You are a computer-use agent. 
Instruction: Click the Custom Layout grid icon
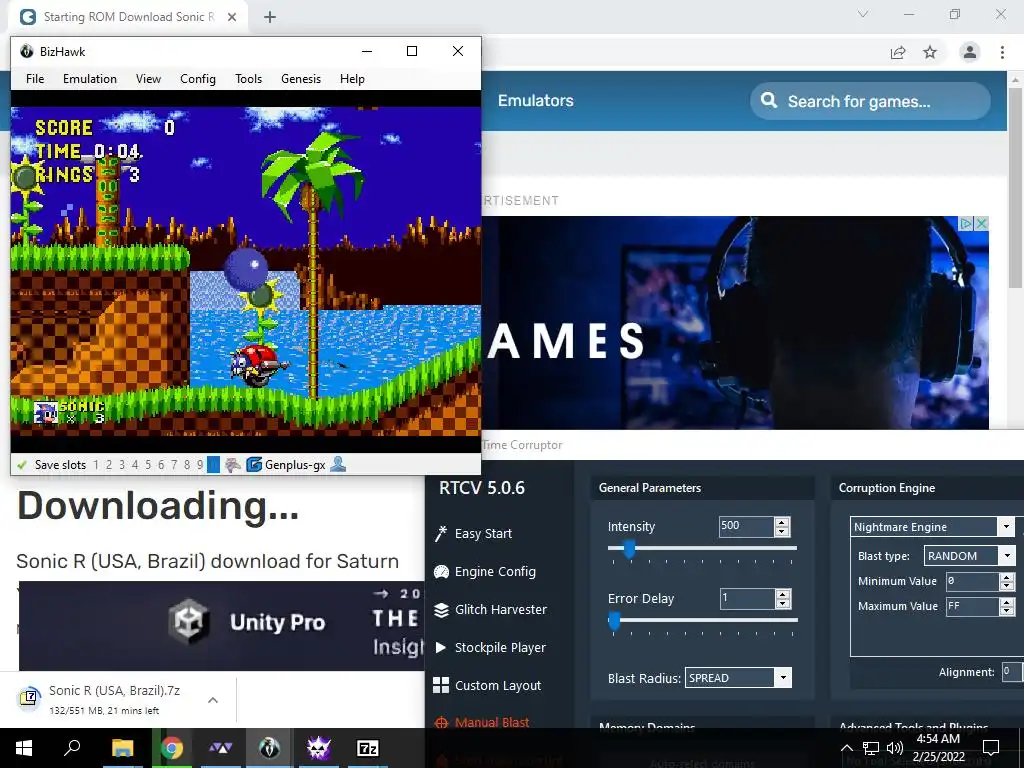(441, 685)
